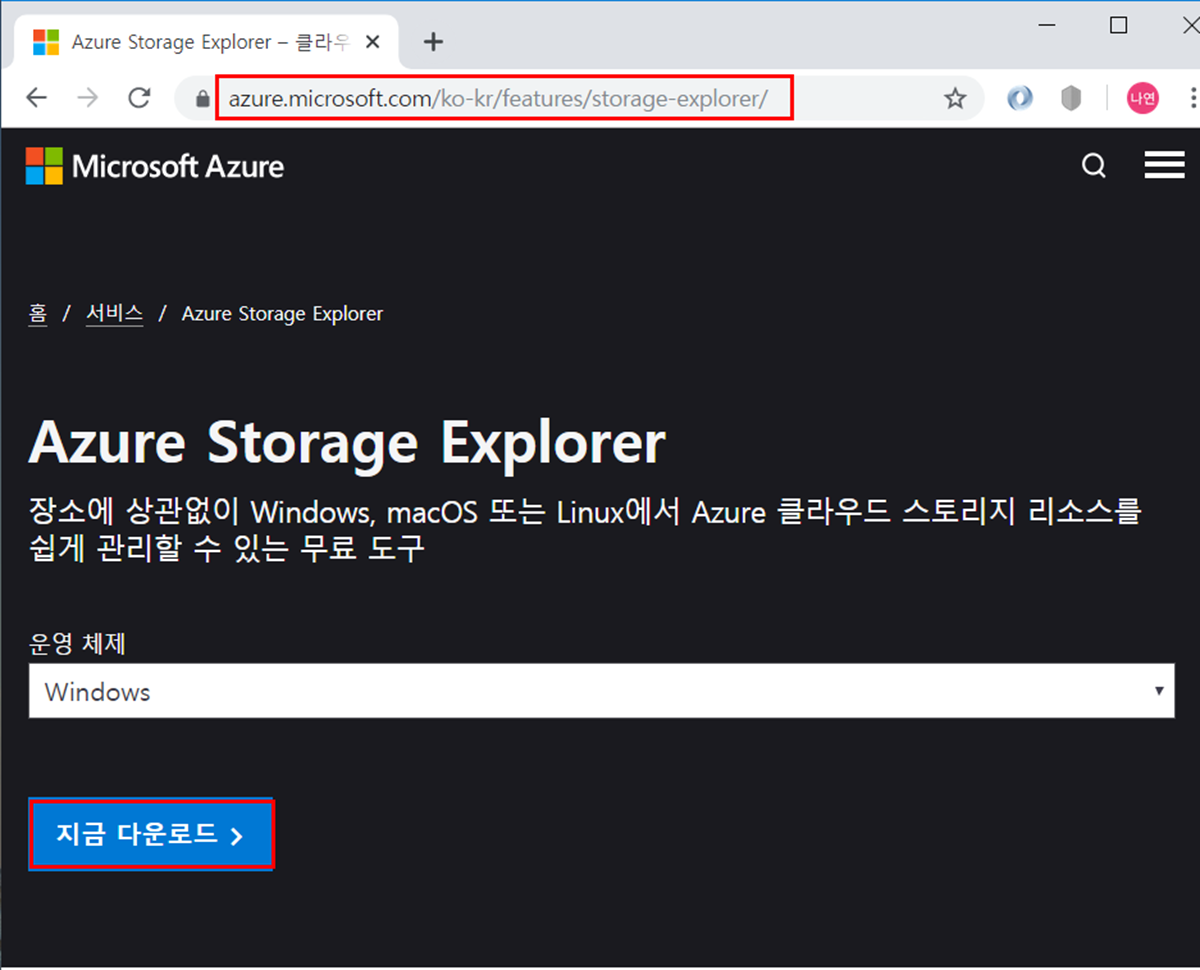
Task: Maximize the browser window
Action: (x=1119, y=26)
